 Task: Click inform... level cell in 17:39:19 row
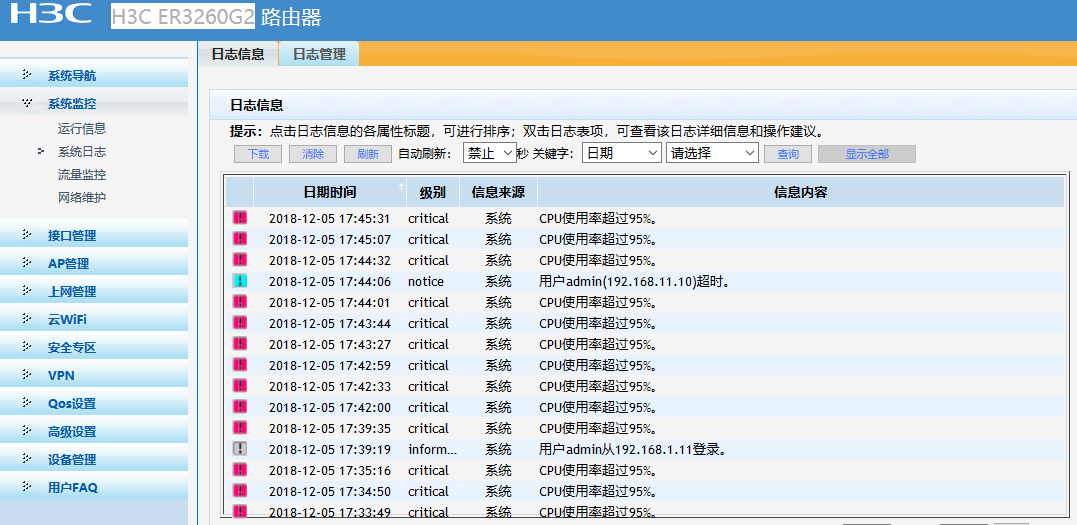(x=433, y=449)
